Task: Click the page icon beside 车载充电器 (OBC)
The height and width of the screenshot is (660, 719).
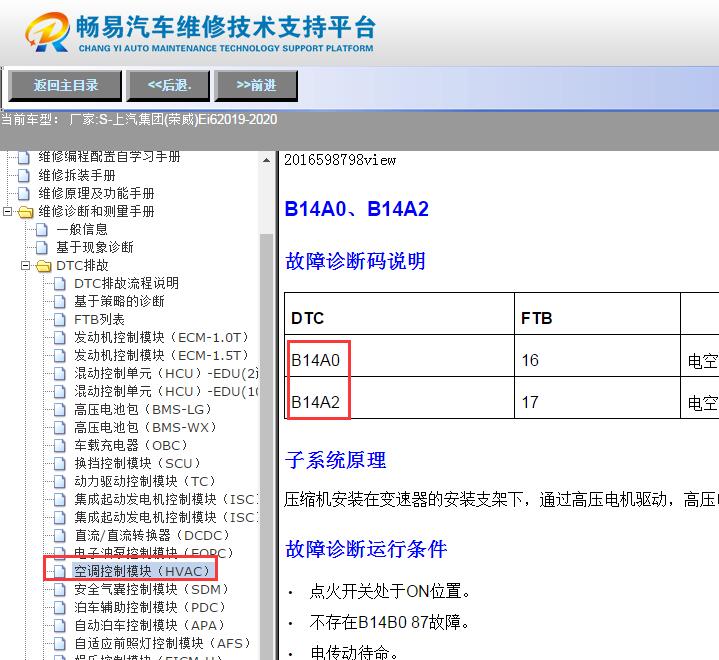Action: coord(60,446)
